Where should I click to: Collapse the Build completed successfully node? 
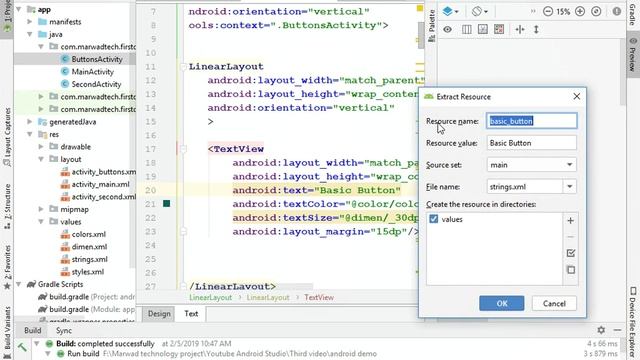[x=37, y=344]
